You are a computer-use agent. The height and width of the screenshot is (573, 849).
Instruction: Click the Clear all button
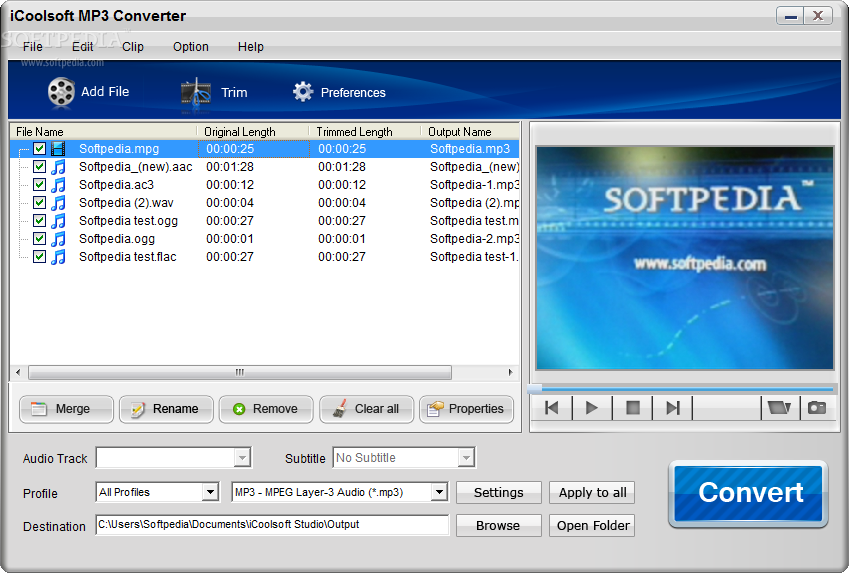click(x=366, y=409)
